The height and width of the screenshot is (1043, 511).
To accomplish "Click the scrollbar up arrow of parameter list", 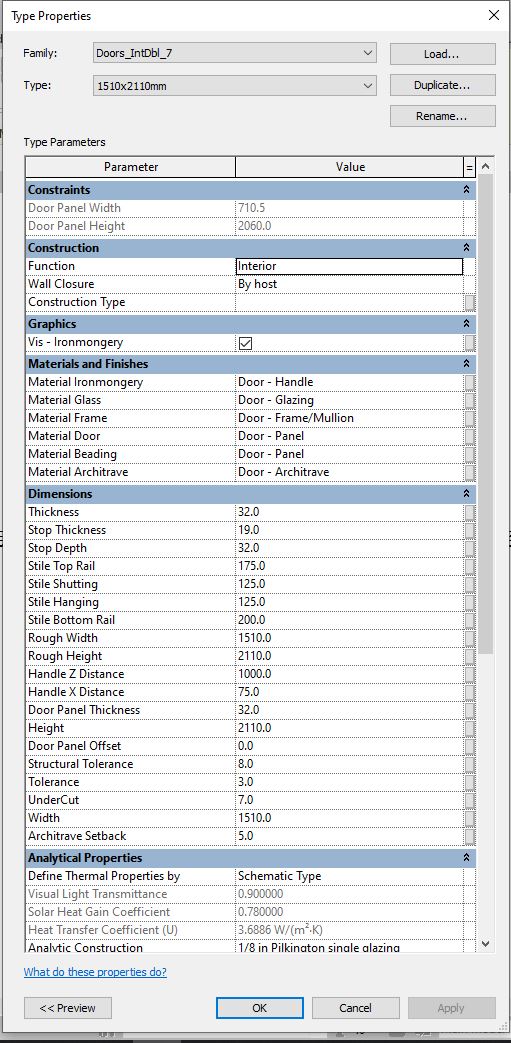I will tap(485, 166).
